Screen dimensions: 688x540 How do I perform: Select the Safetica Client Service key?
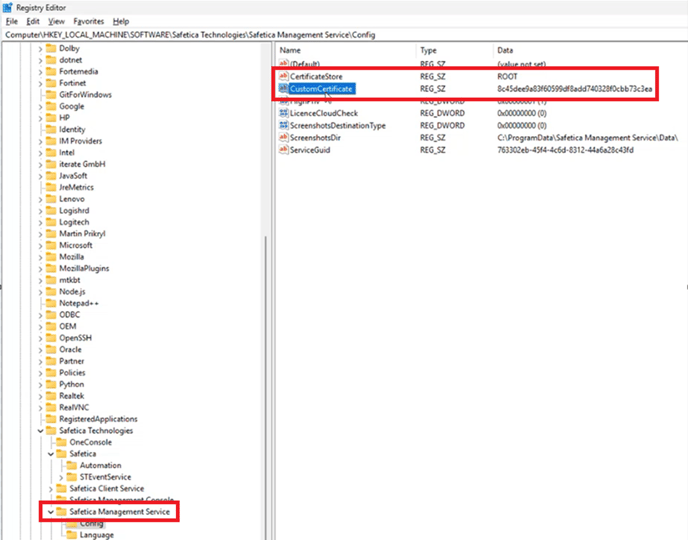107,489
